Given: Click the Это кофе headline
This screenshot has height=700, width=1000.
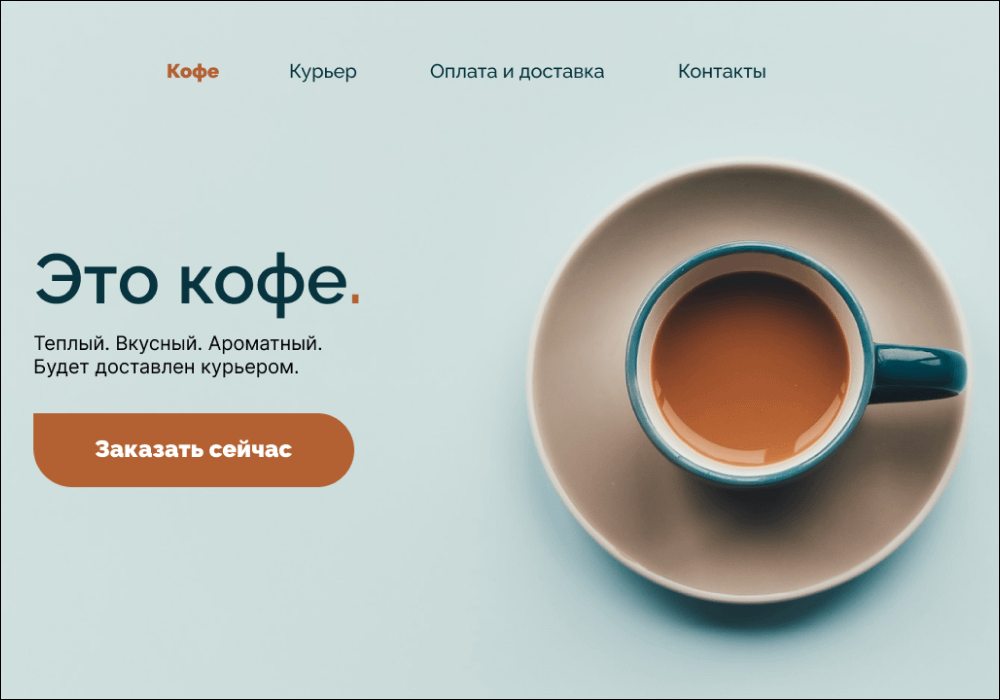Looking at the screenshot, I should pyautogui.click(x=197, y=283).
